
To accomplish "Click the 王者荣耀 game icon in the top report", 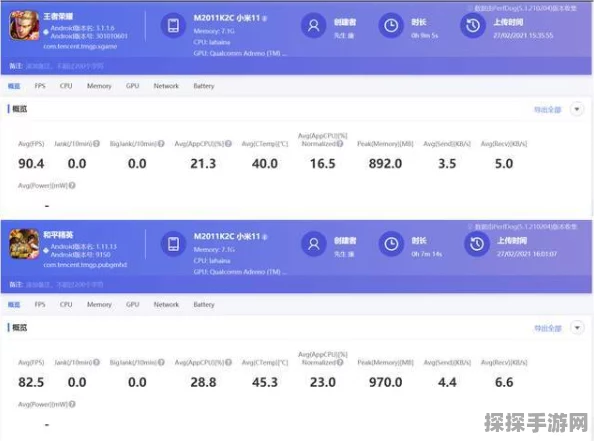I will pos(24,25).
